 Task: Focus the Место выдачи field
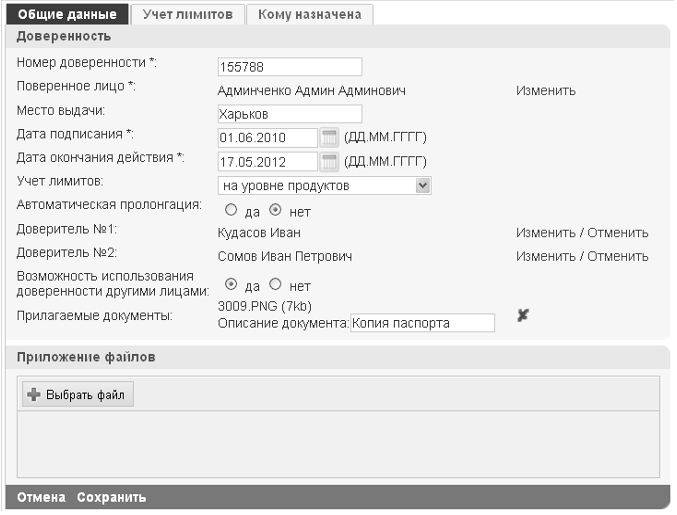pyautogui.click(x=290, y=114)
